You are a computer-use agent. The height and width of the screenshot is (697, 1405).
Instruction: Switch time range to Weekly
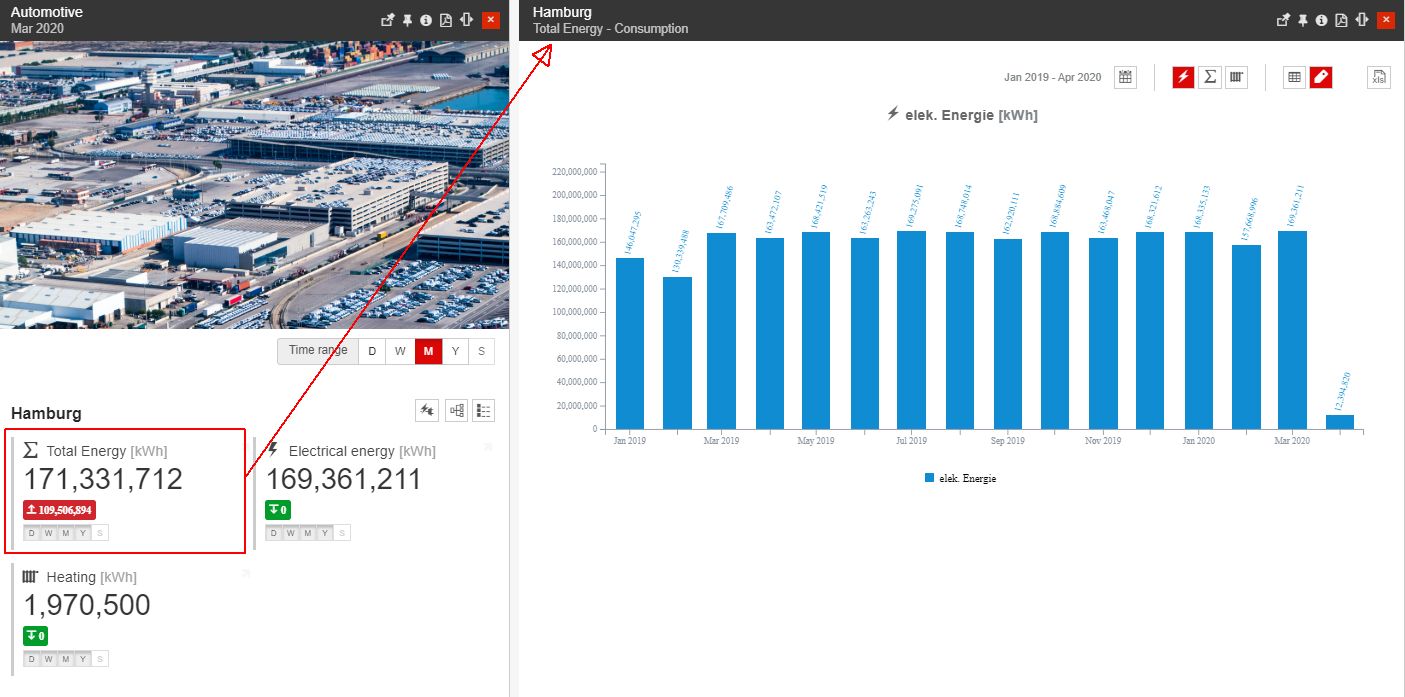pos(400,351)
